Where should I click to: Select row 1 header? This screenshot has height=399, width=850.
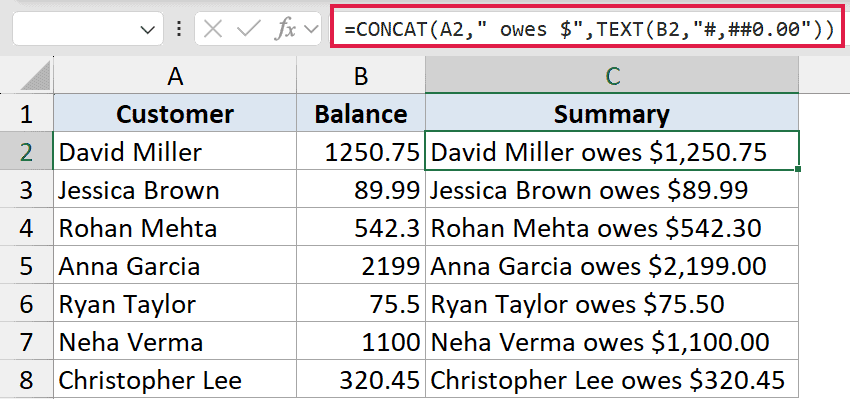coord(26,114)
